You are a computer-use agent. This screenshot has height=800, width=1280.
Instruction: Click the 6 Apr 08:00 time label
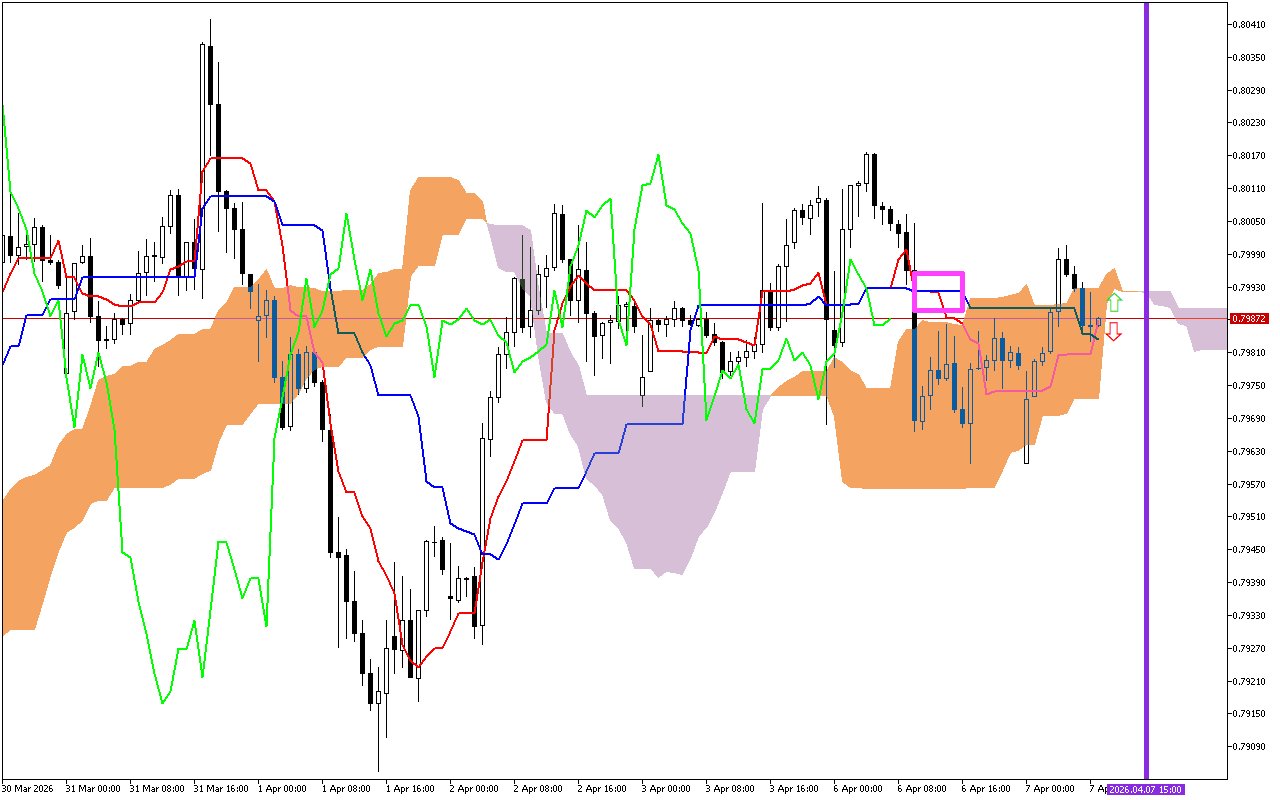click(922, 788)
